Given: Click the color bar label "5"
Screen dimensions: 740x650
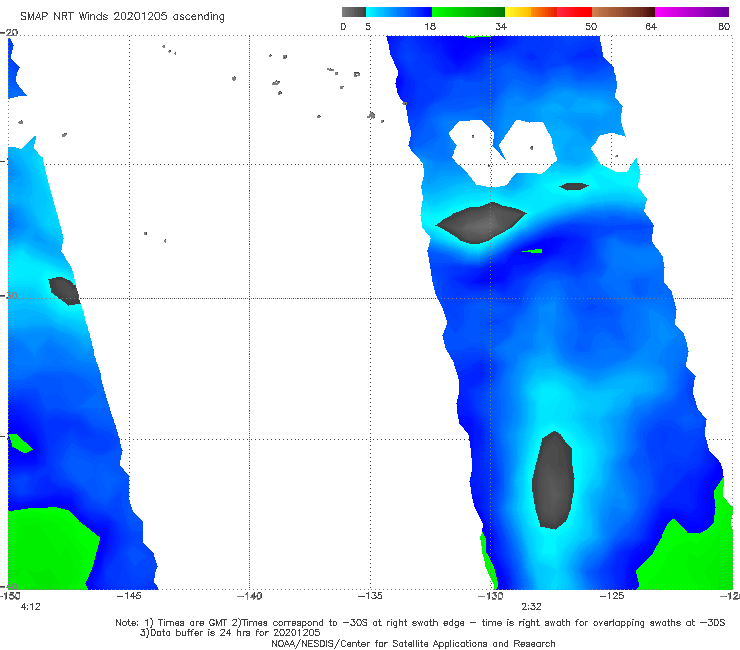Looking at the screenshot, I should (368, 26).
